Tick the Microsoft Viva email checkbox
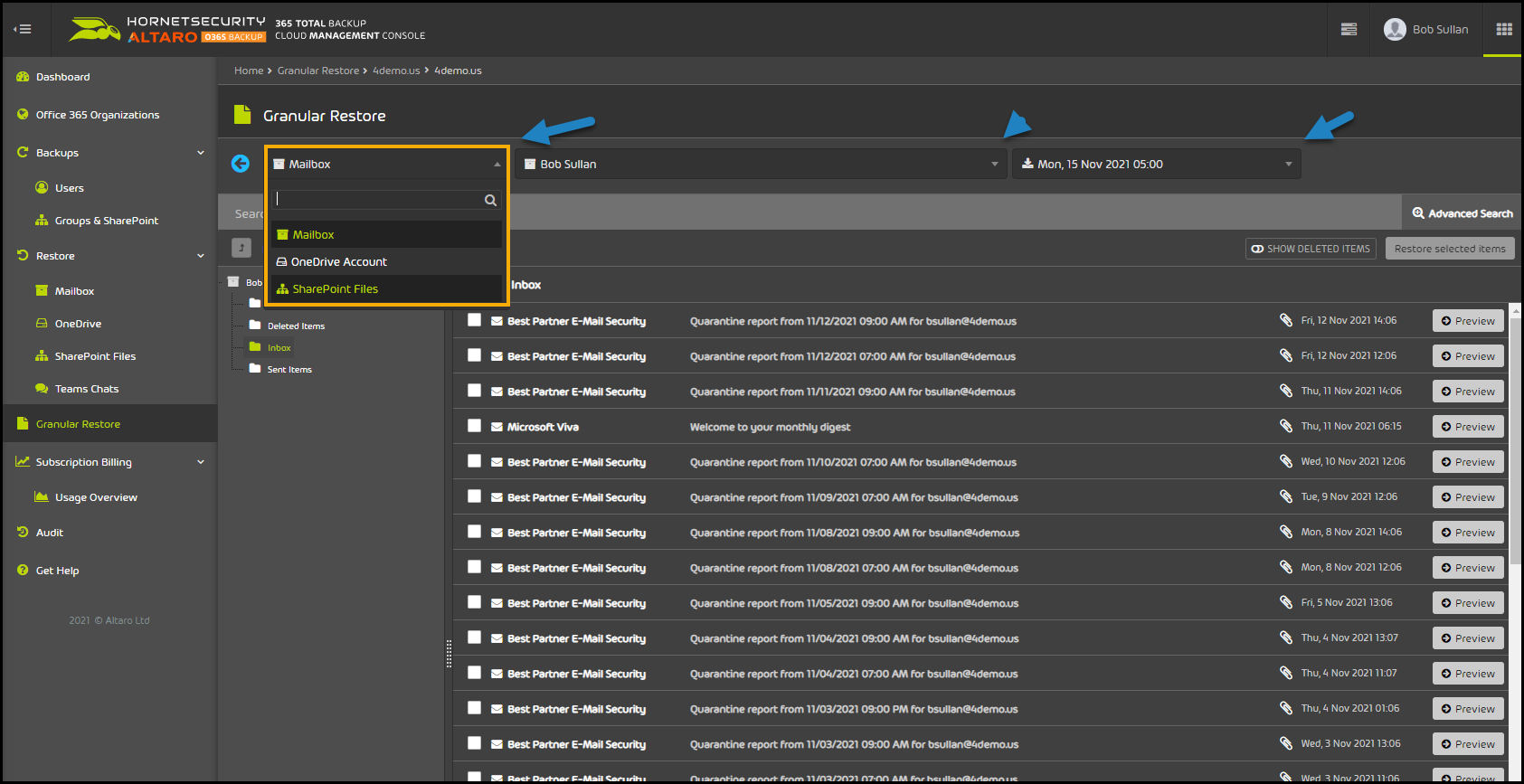1524x784 pixels. pos(474,426)
